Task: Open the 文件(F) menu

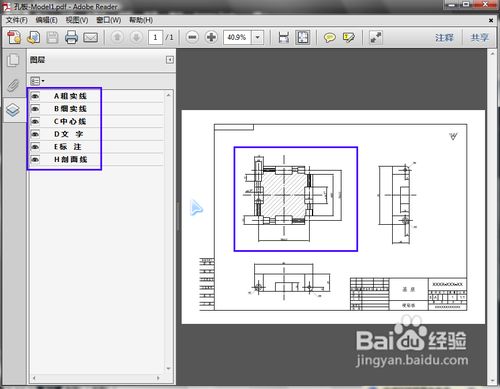Action: 17,20
